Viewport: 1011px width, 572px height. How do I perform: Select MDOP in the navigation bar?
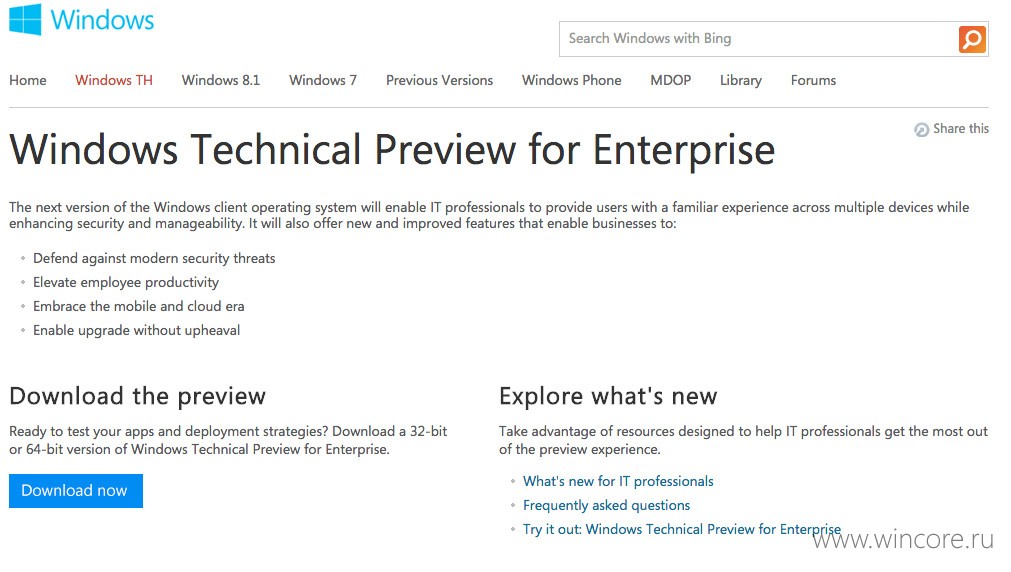point(671,81)
